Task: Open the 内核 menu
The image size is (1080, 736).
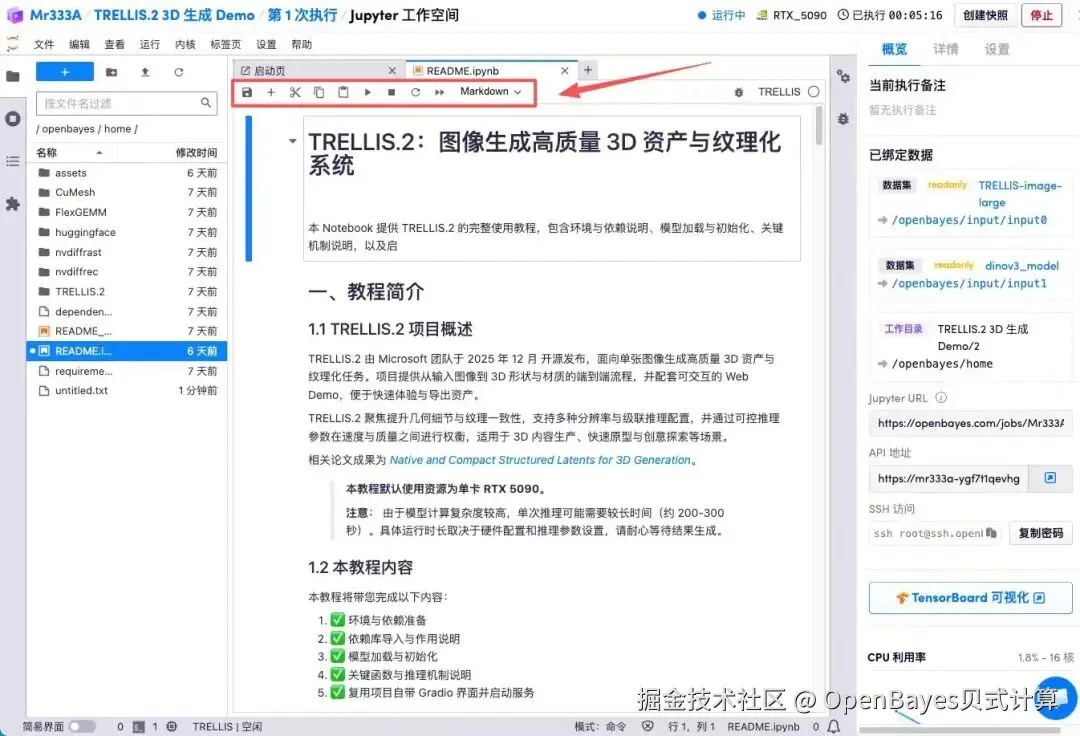Action: pyautogui.click(x=185, y=44)
